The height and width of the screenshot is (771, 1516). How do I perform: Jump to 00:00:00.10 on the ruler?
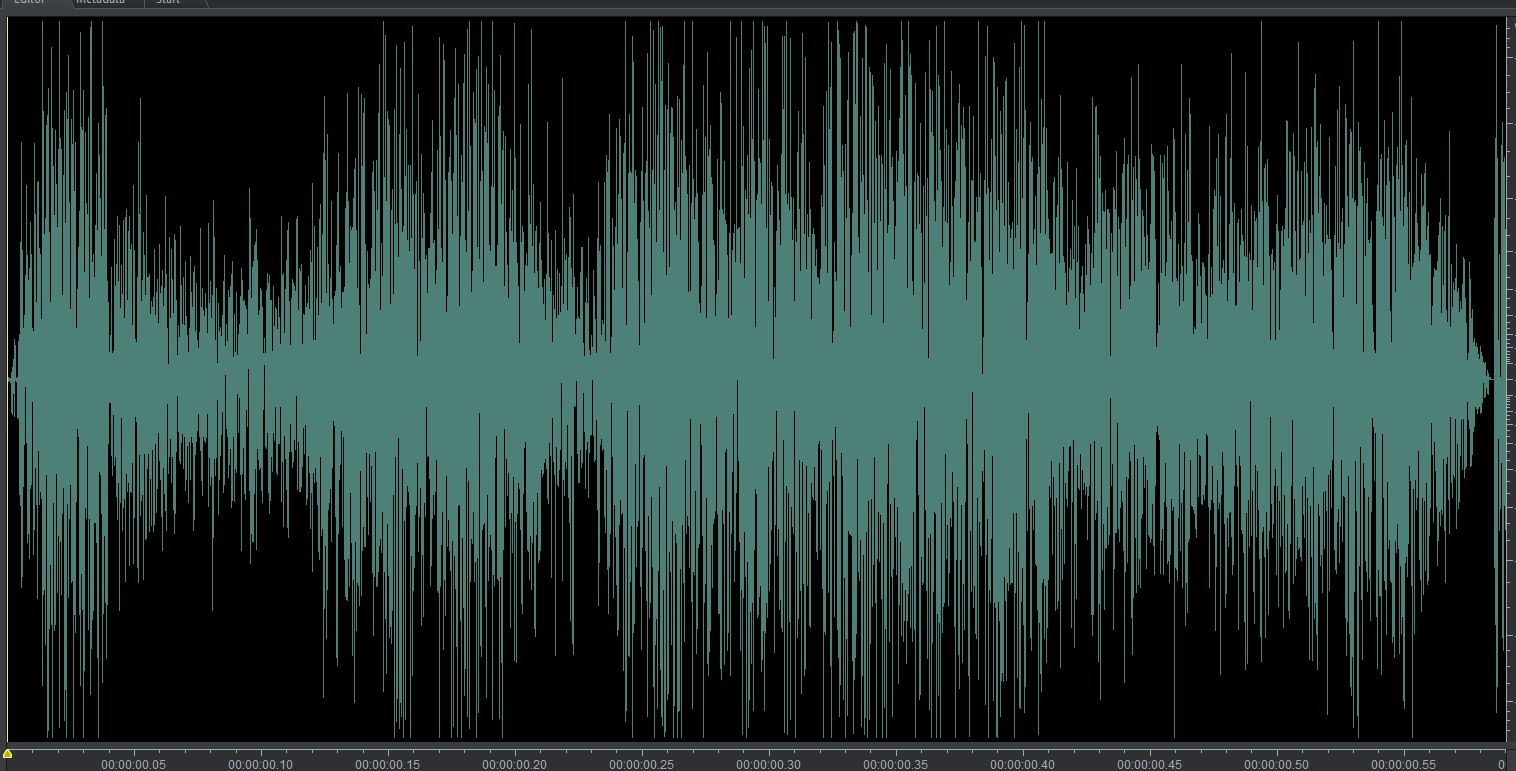260,764
